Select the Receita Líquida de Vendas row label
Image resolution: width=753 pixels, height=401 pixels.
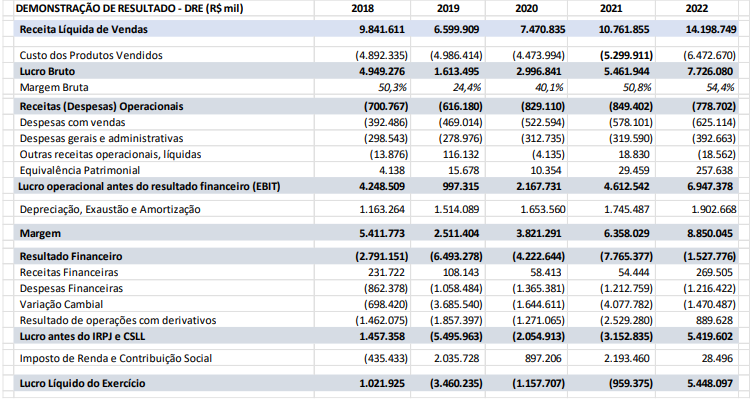[x=84, y=31]
